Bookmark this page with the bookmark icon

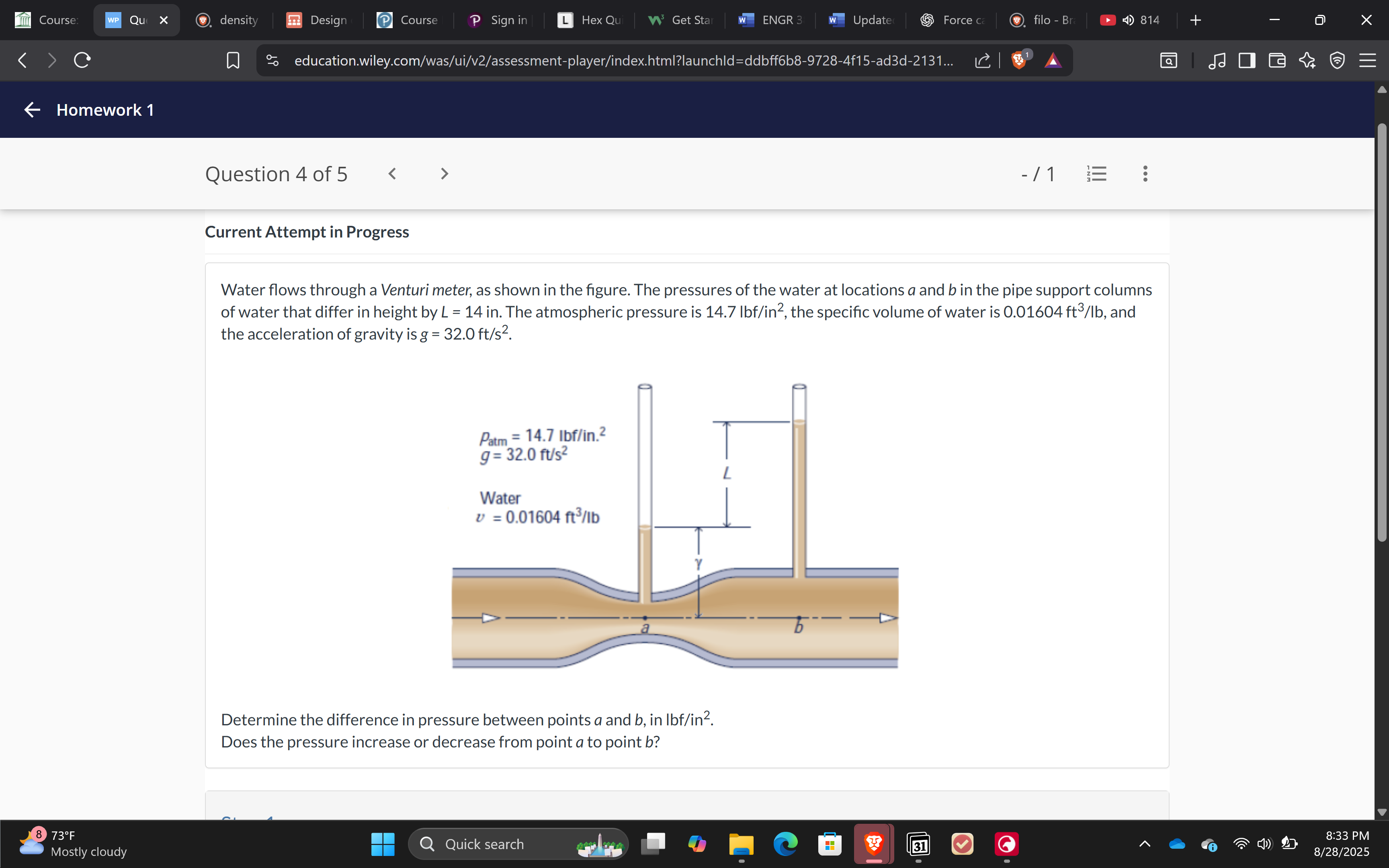(233, 60)
